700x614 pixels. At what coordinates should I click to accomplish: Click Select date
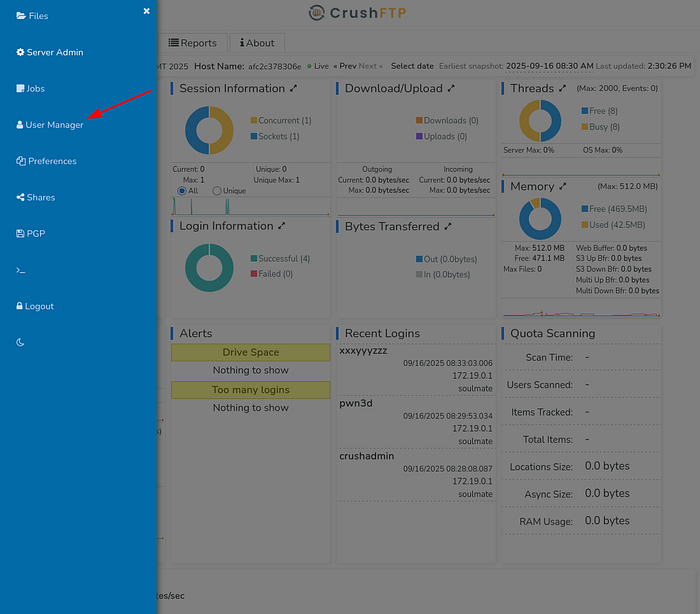coord(412,66)
